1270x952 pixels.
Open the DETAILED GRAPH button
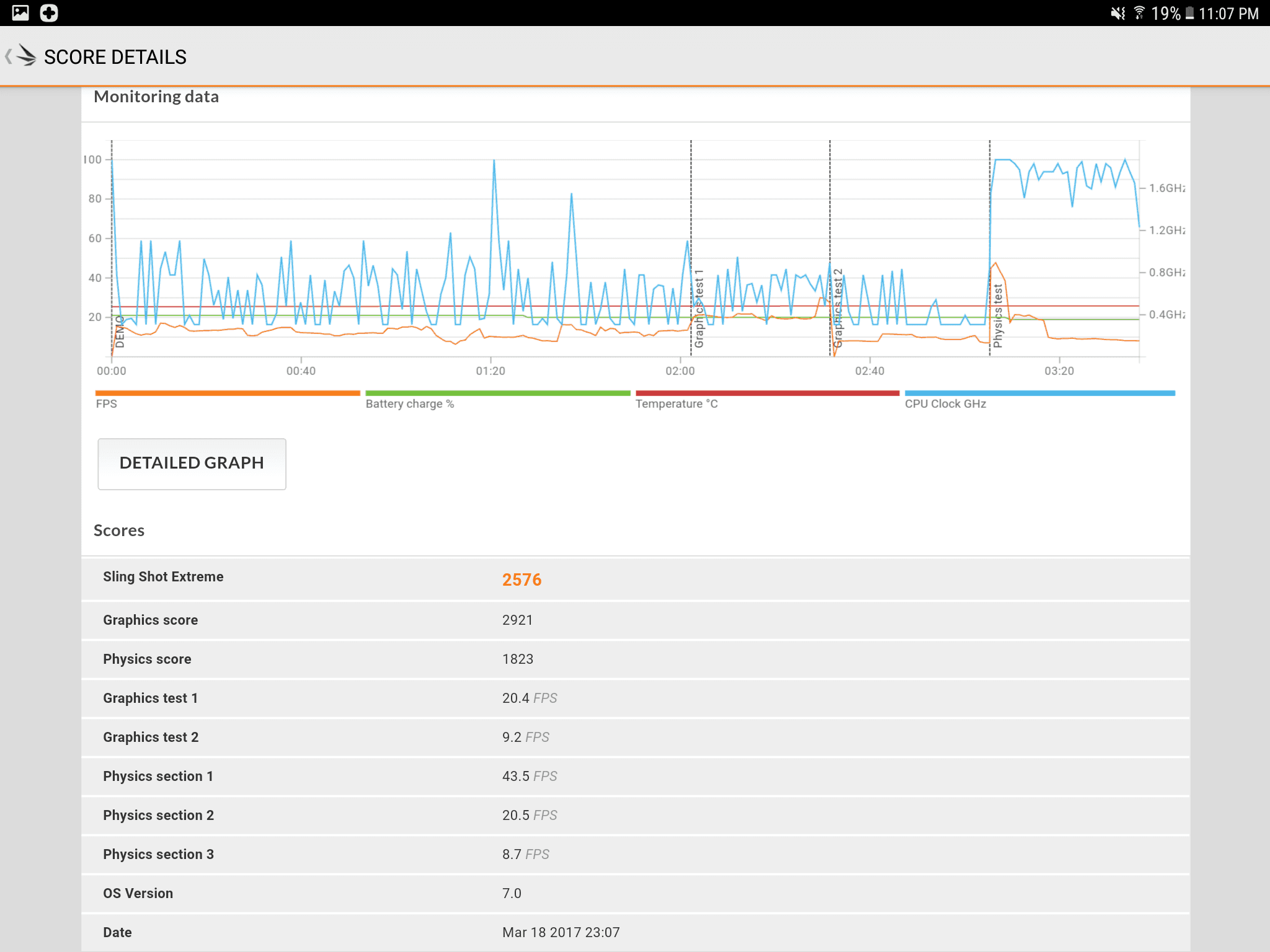pyautogui.click(x=192, y=464)
